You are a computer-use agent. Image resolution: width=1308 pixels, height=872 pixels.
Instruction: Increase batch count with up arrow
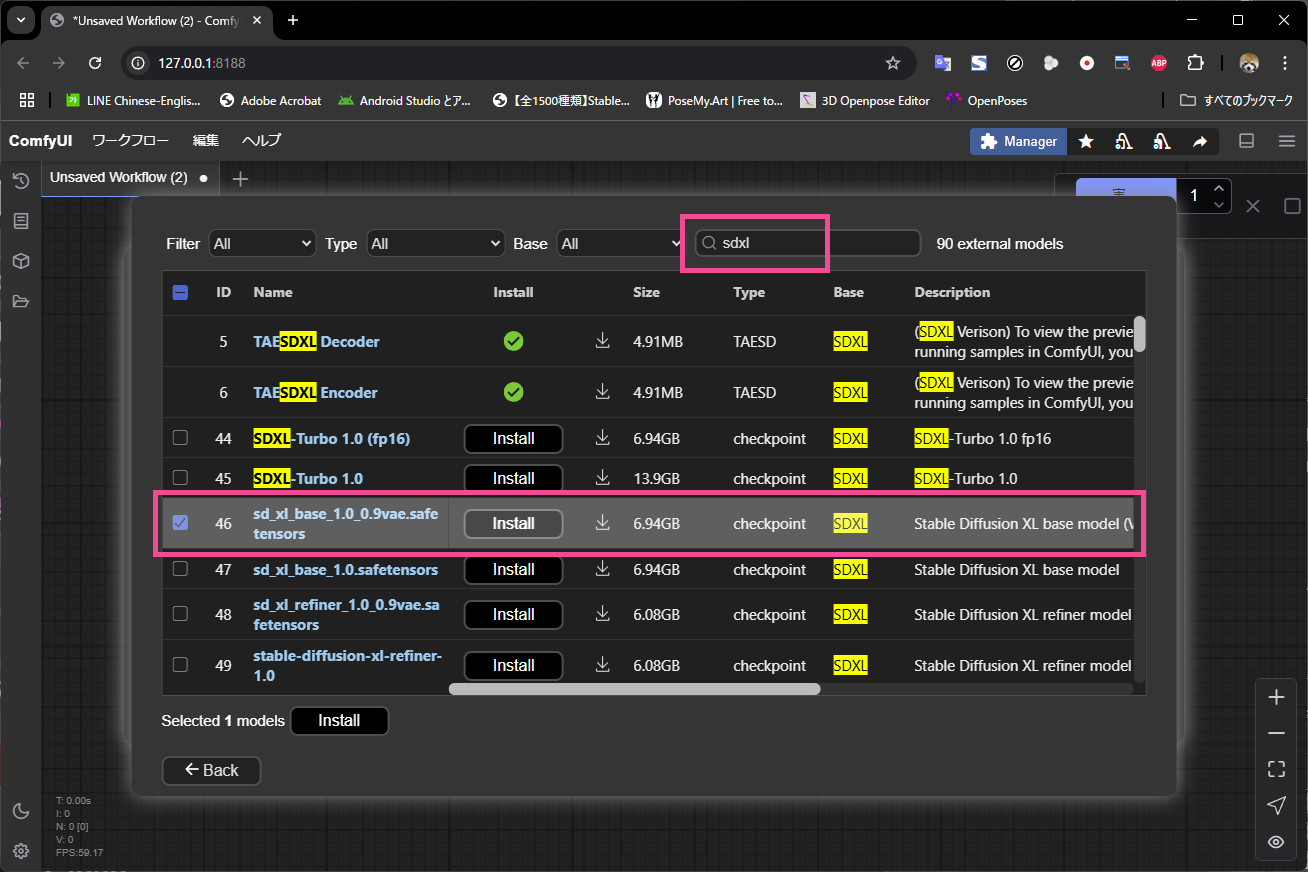coord(1218,187)
